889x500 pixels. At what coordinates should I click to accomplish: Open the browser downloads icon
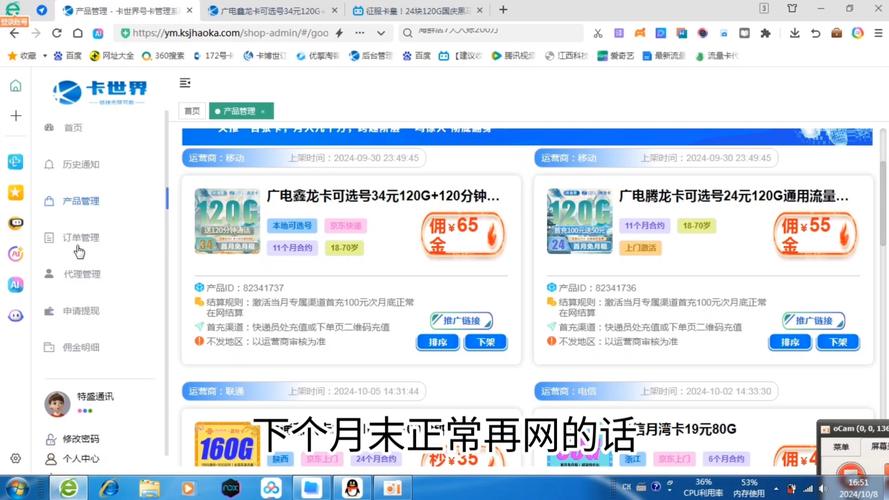coord(794,33)
